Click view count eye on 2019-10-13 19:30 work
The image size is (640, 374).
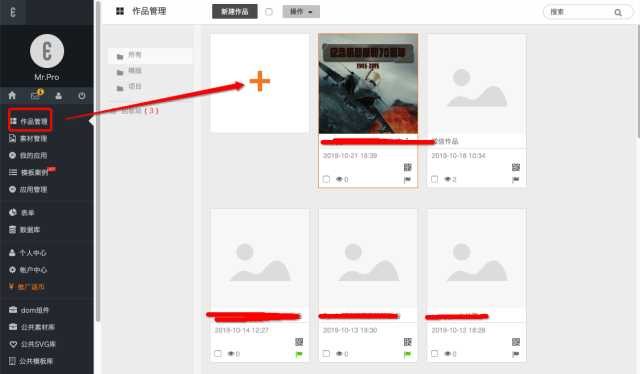[x=339, y=354]
